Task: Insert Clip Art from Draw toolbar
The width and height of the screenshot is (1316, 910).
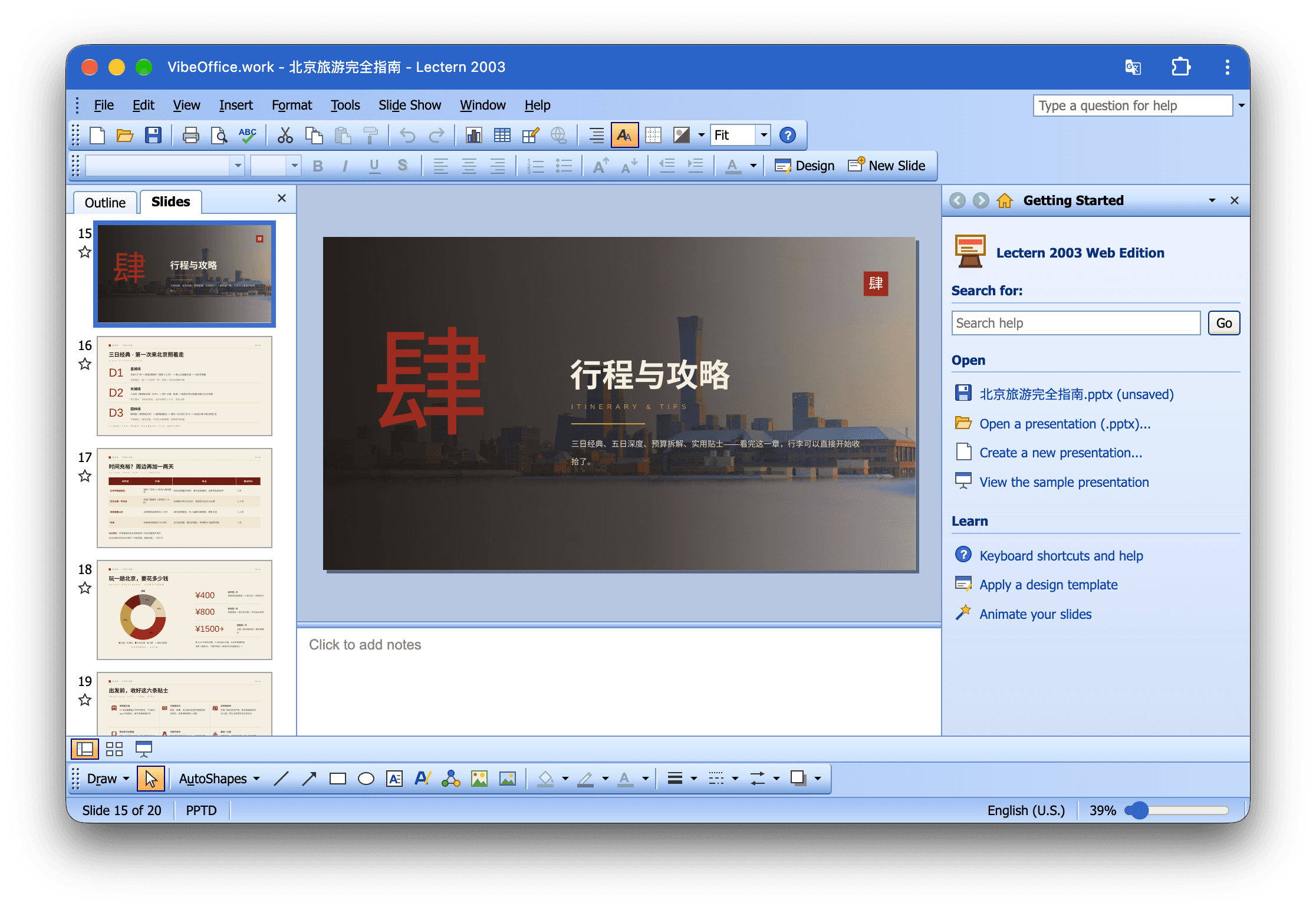Action: point(479,779)
